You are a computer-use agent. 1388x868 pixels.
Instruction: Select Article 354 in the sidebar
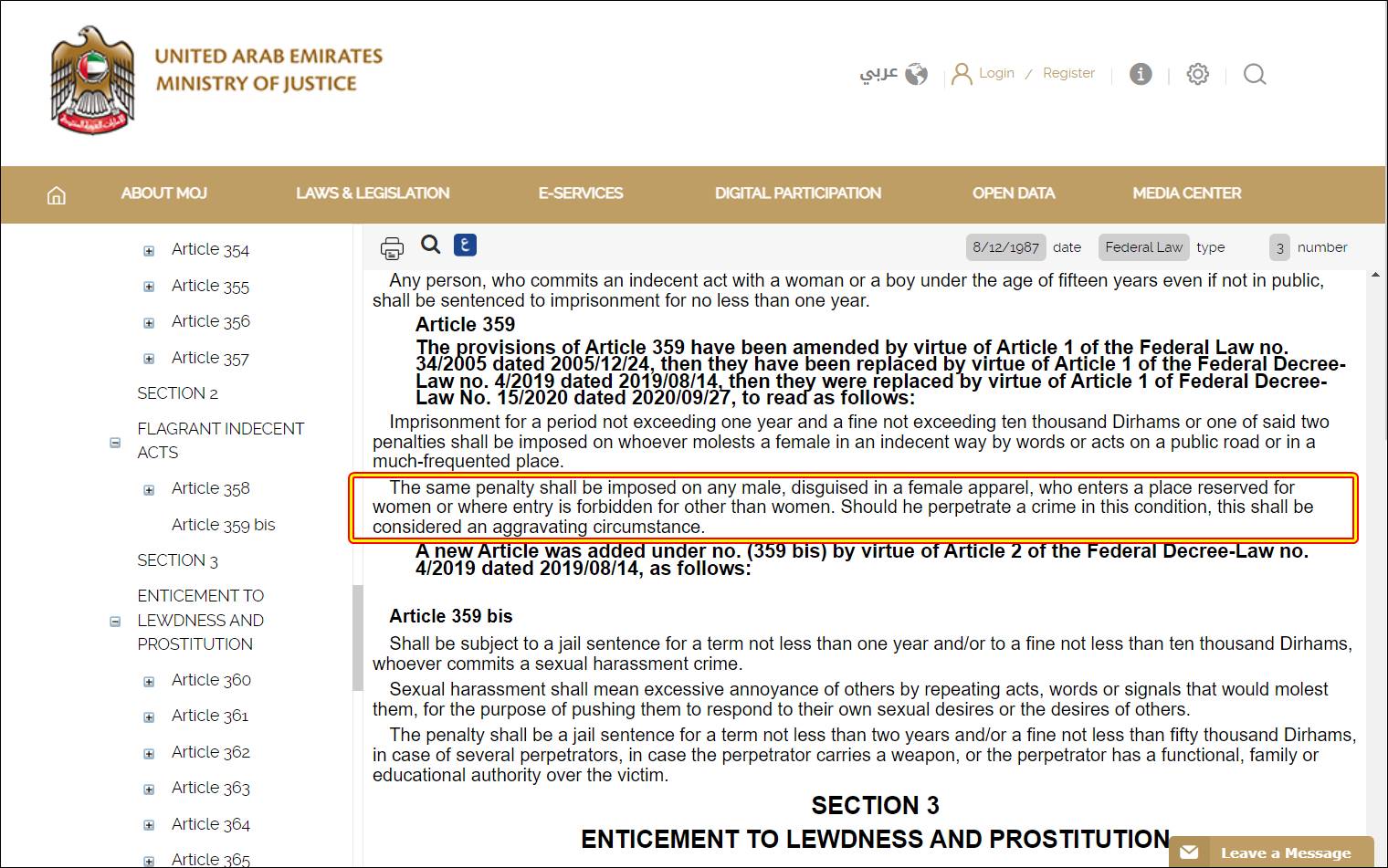coord(210,249)
